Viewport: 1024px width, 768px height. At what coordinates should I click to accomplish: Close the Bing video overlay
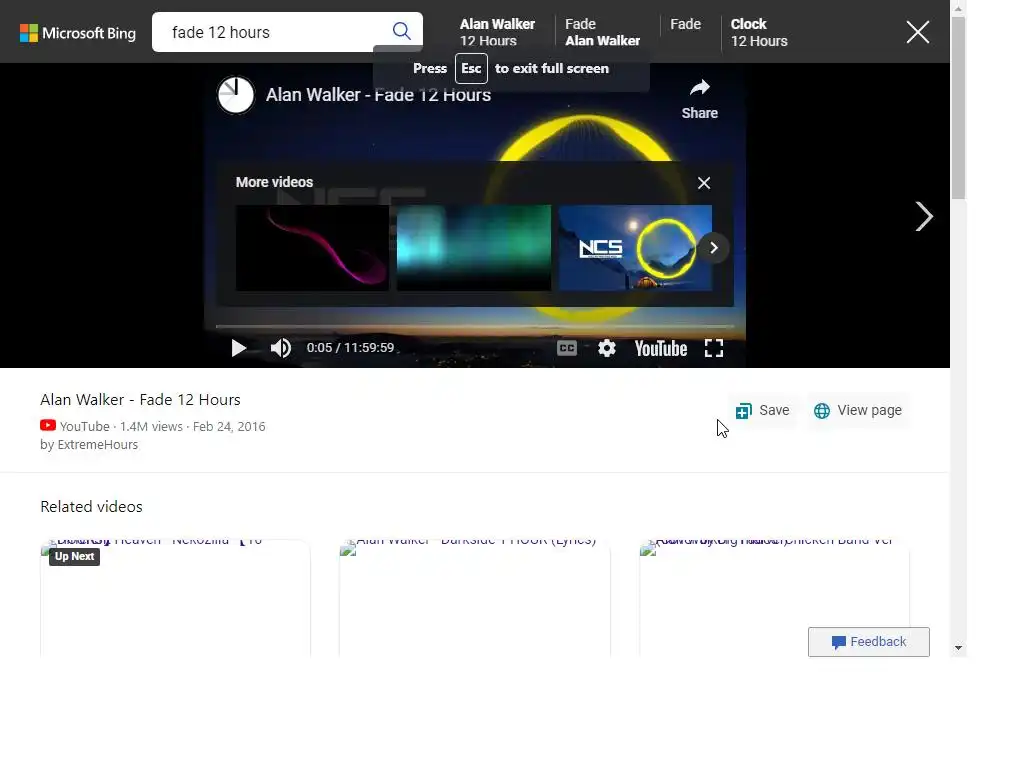[918, 32]
